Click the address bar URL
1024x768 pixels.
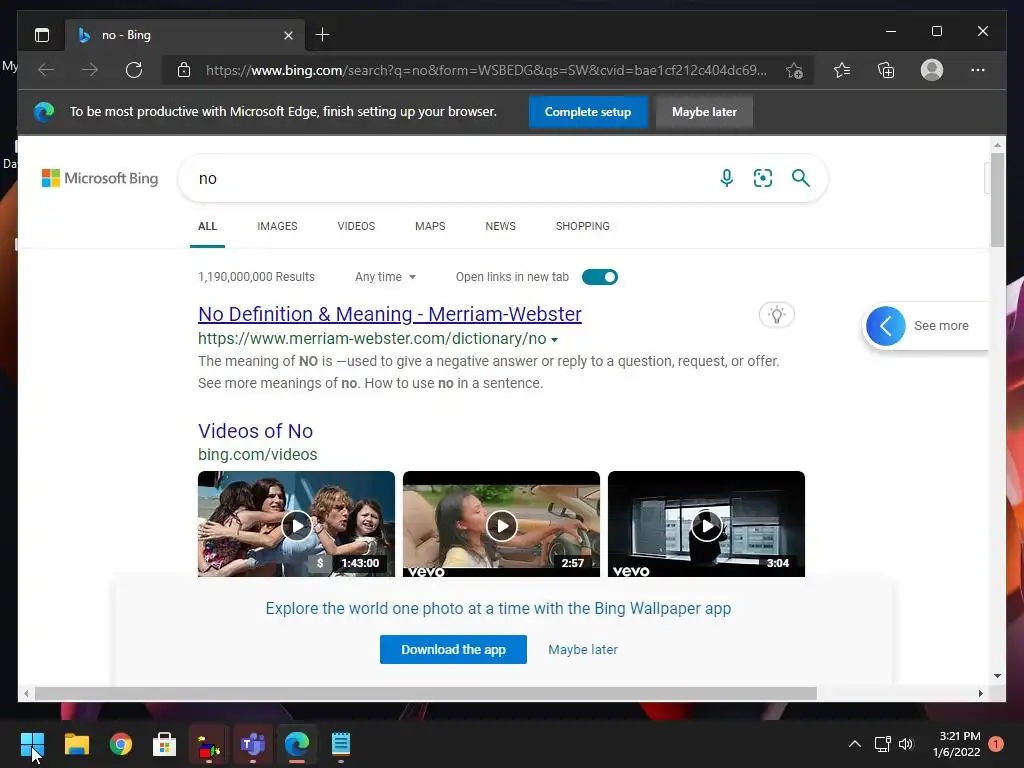pos(486,70)
